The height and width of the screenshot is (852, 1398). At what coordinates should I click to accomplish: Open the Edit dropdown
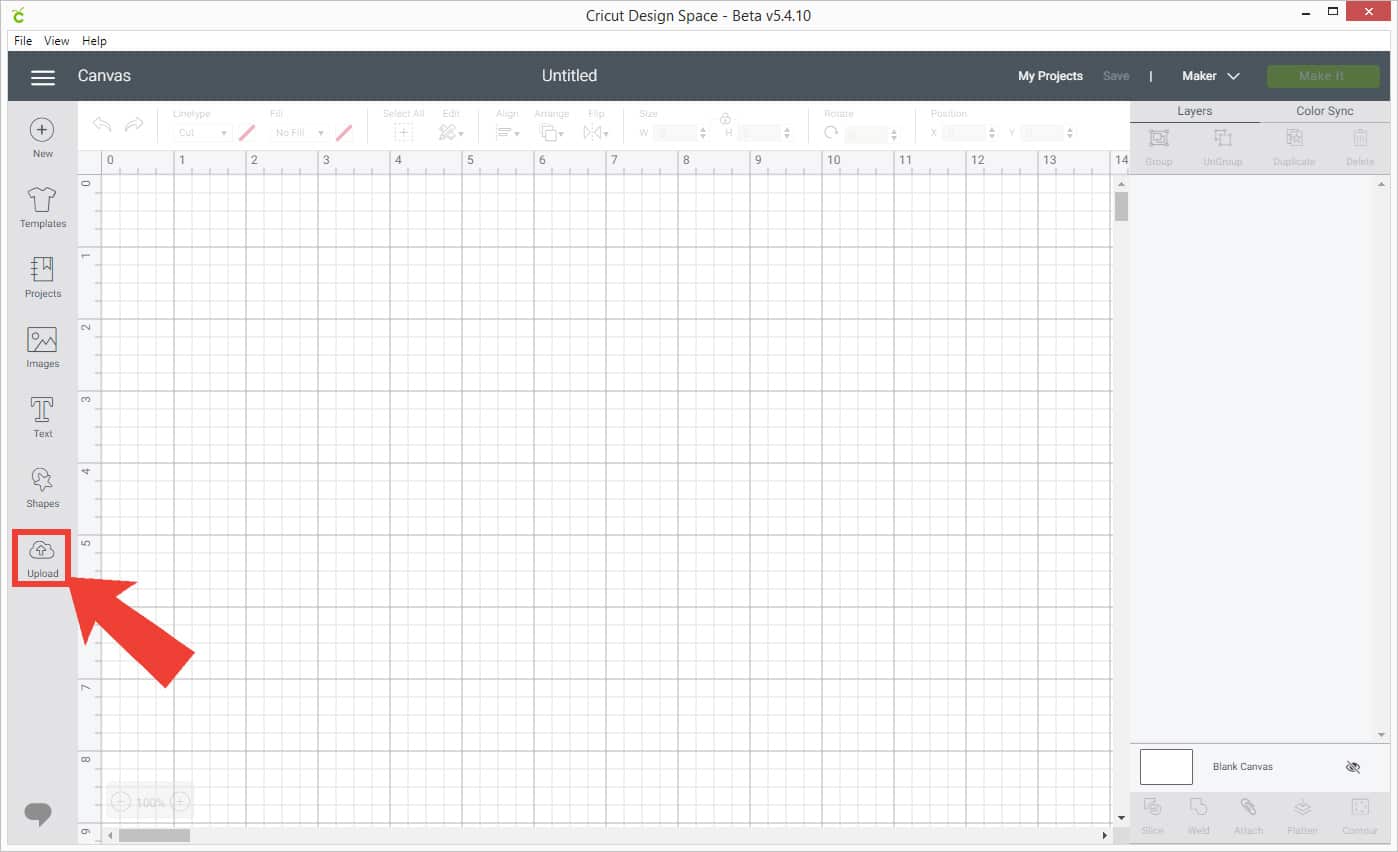coord(451,132)
